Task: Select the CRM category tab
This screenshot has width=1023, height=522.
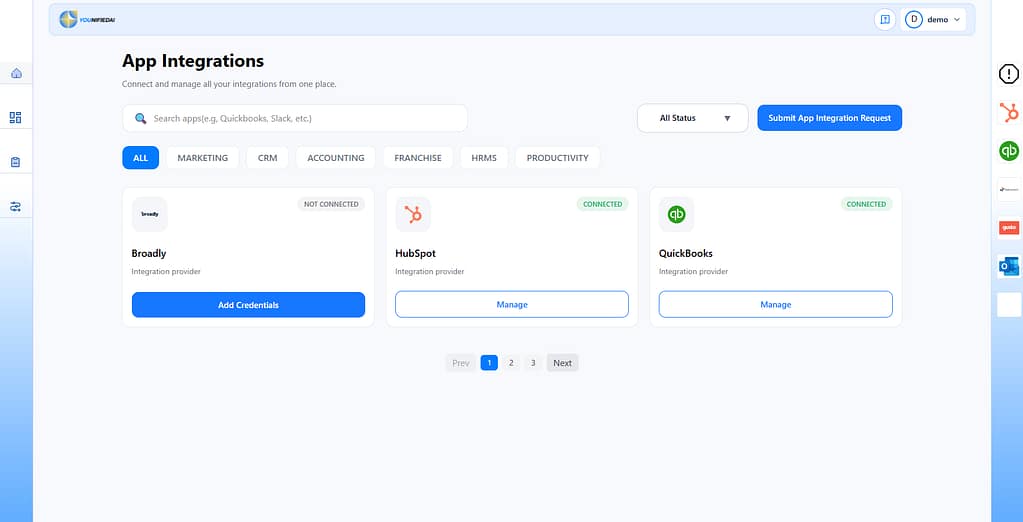Action: (267, 158)
